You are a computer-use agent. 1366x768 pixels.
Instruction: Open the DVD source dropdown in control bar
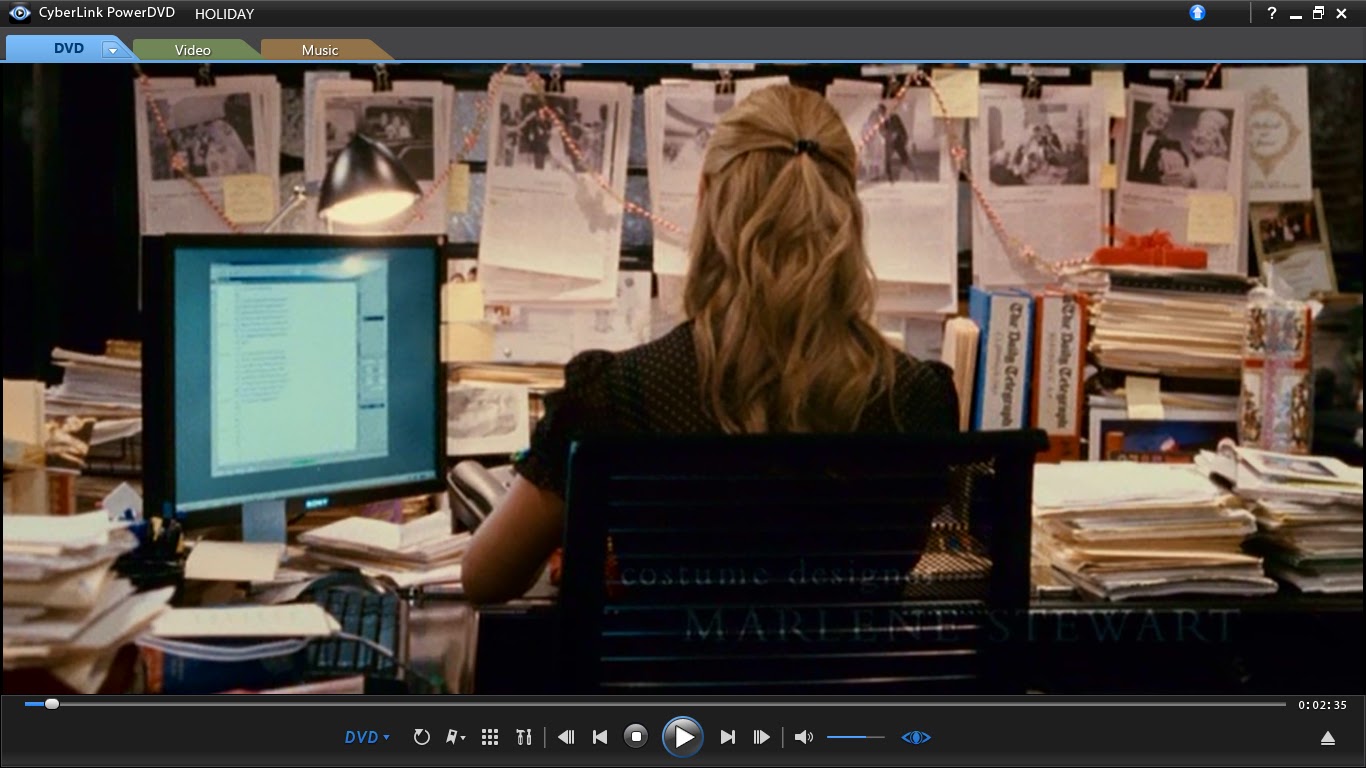tap(367, 737)
